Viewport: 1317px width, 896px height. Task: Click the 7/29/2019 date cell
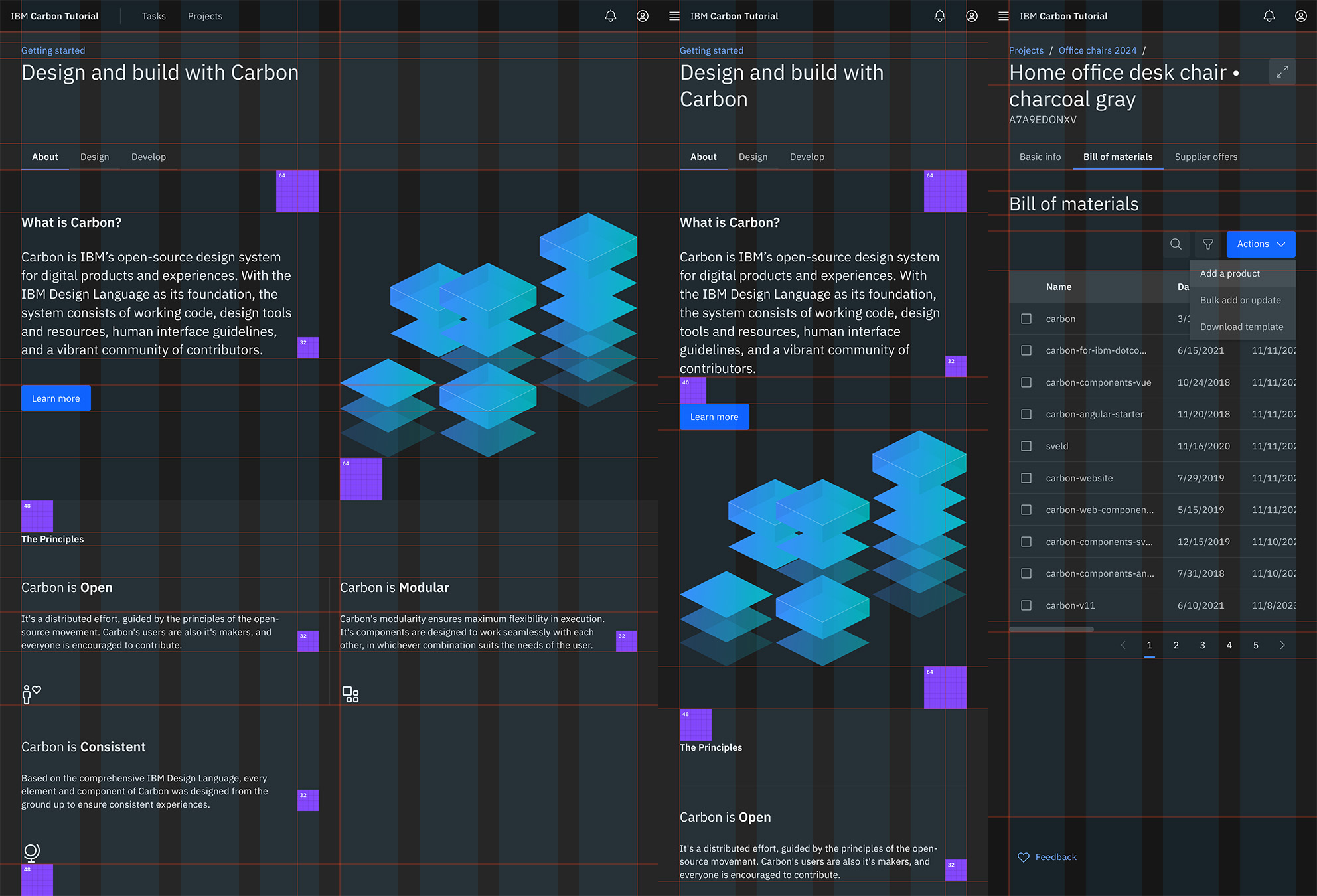[x=1201, y=478]
